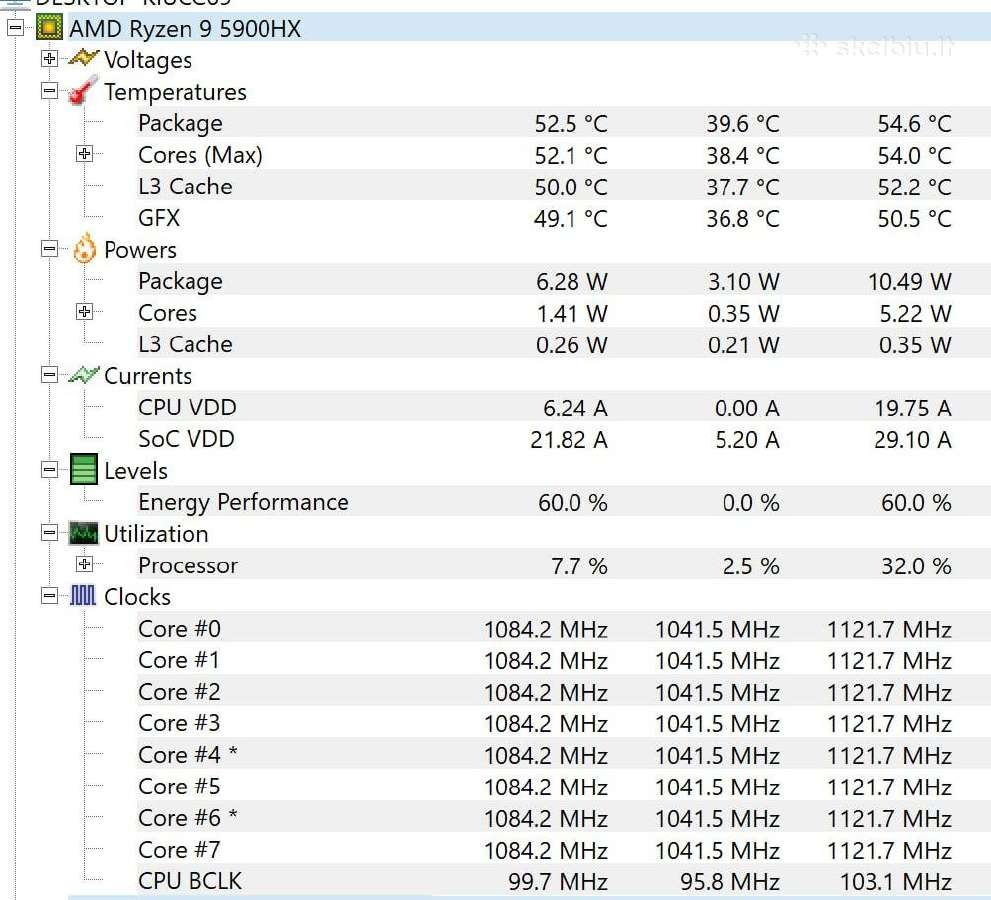Select the Processor utilization label
This screenshot has width=991, height=900.
pos(188,565)
